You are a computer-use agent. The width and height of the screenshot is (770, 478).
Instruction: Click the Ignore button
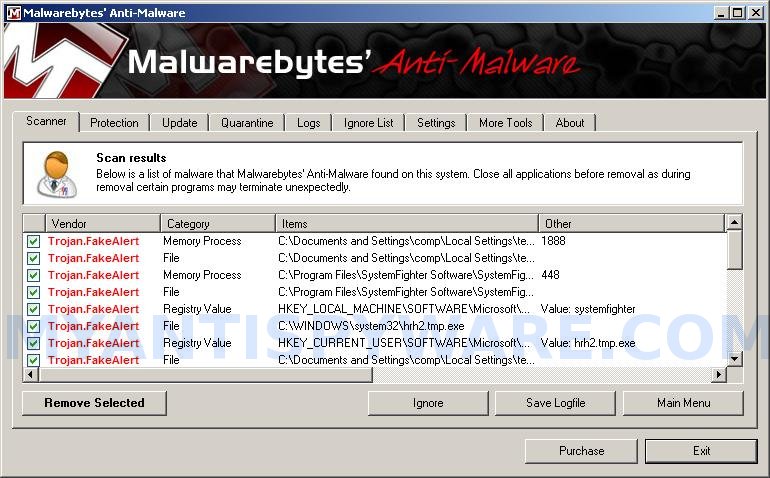point(428,403)
